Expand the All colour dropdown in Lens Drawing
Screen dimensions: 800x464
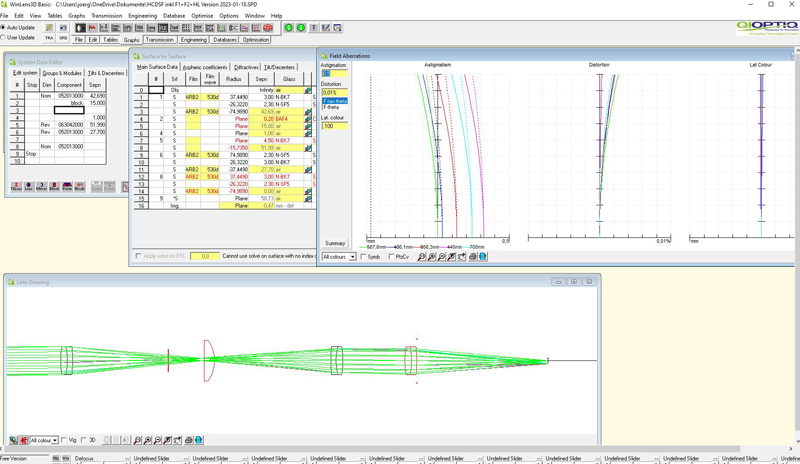[55, 440]
